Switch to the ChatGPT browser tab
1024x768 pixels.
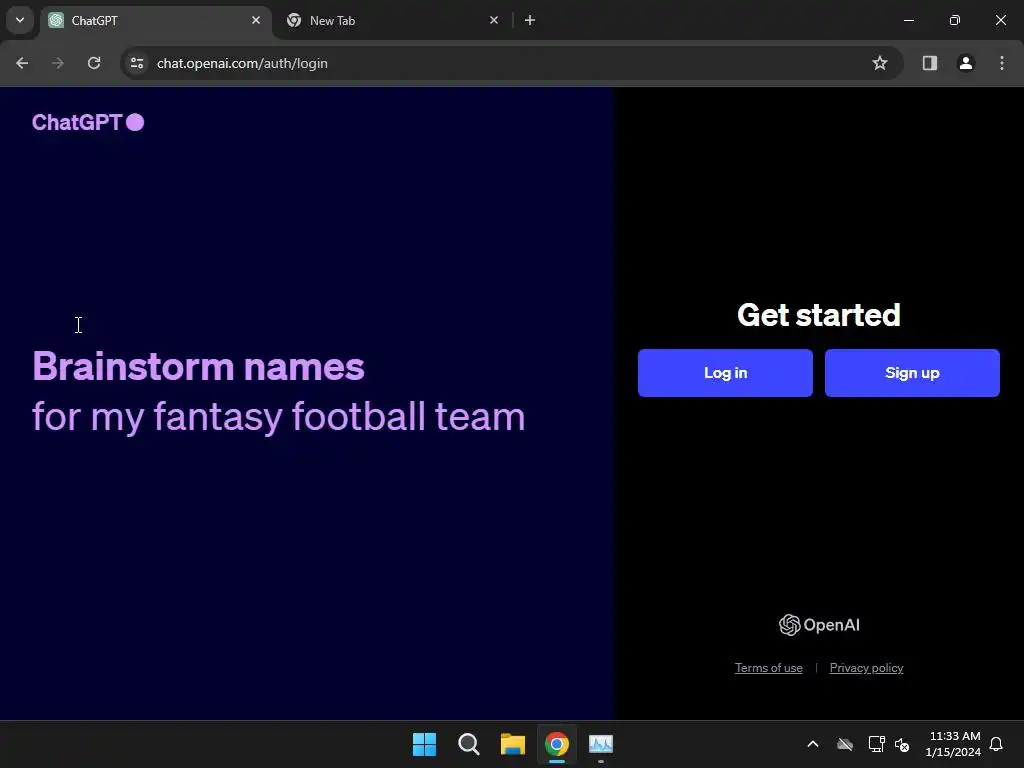click(x=156, y=21)
